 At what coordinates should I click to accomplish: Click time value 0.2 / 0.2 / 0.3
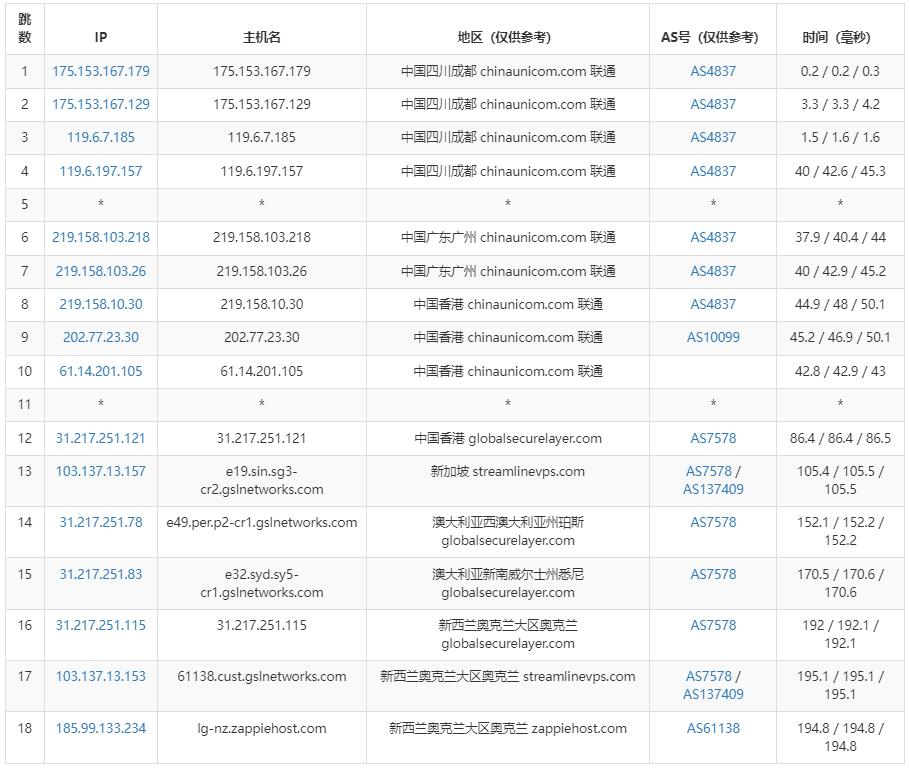(x=840, y=71)
